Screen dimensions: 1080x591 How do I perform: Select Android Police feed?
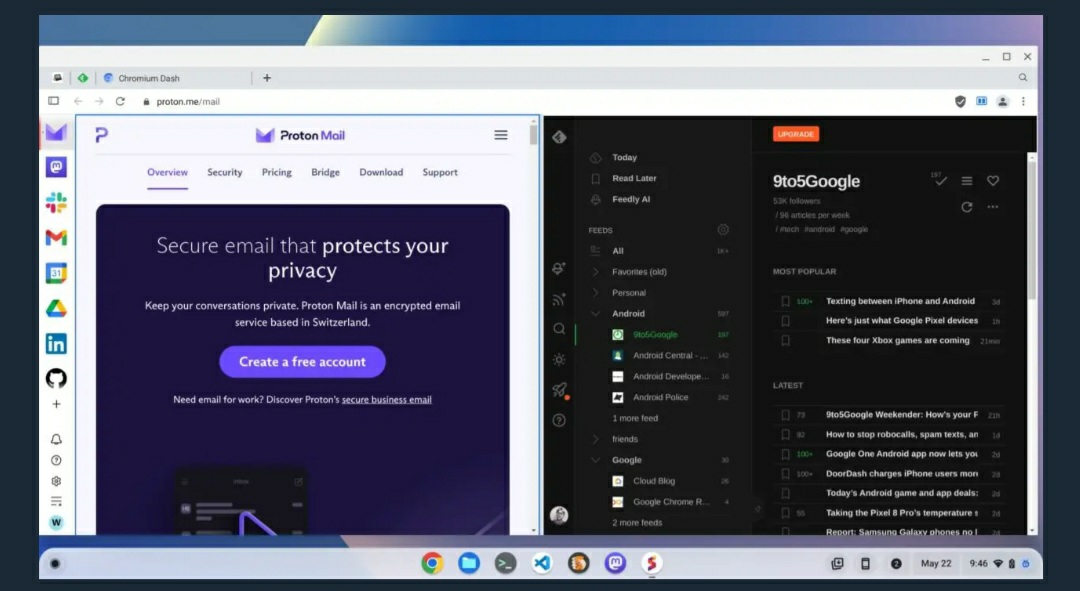(x=661, y=397)
